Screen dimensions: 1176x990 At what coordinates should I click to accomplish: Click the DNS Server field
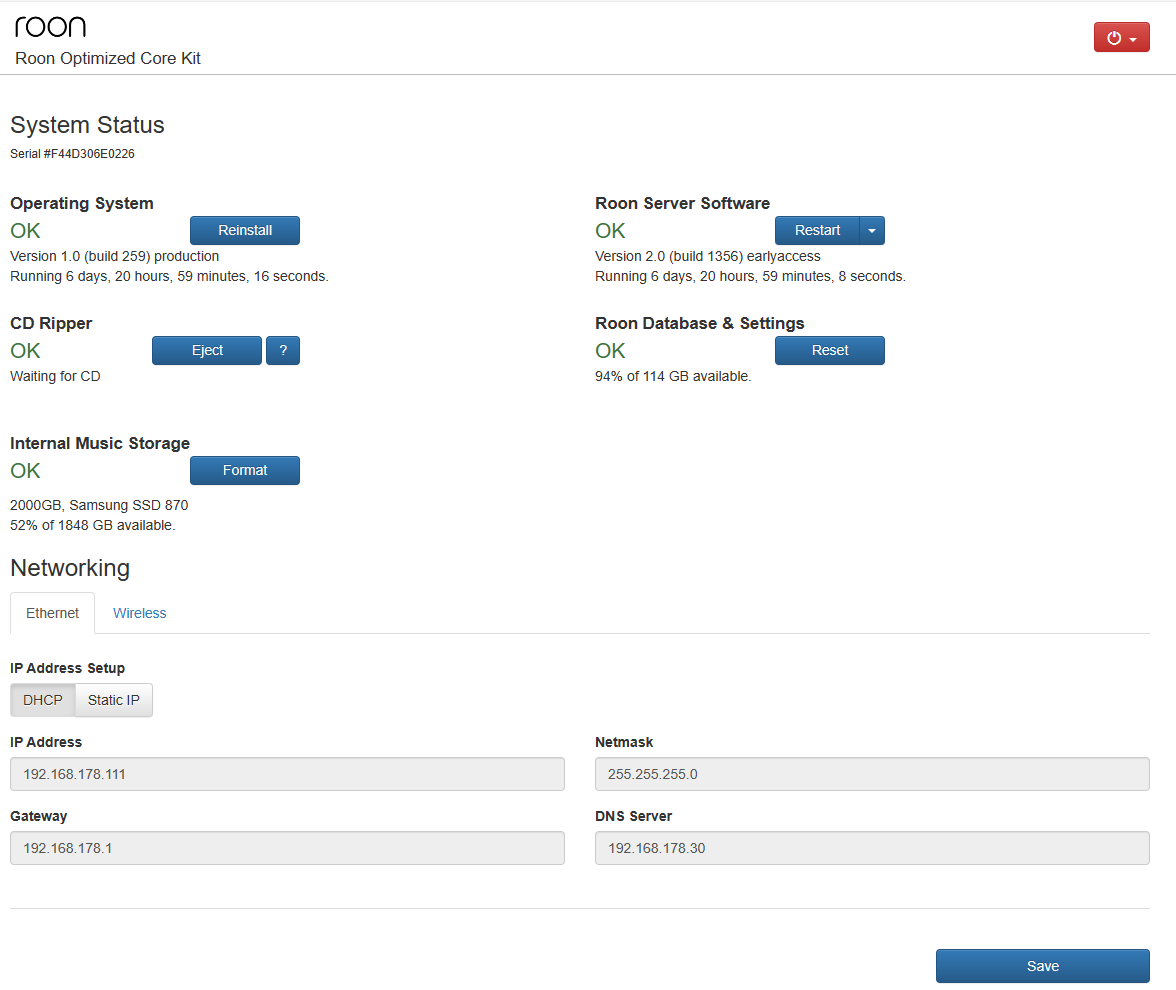872,848
